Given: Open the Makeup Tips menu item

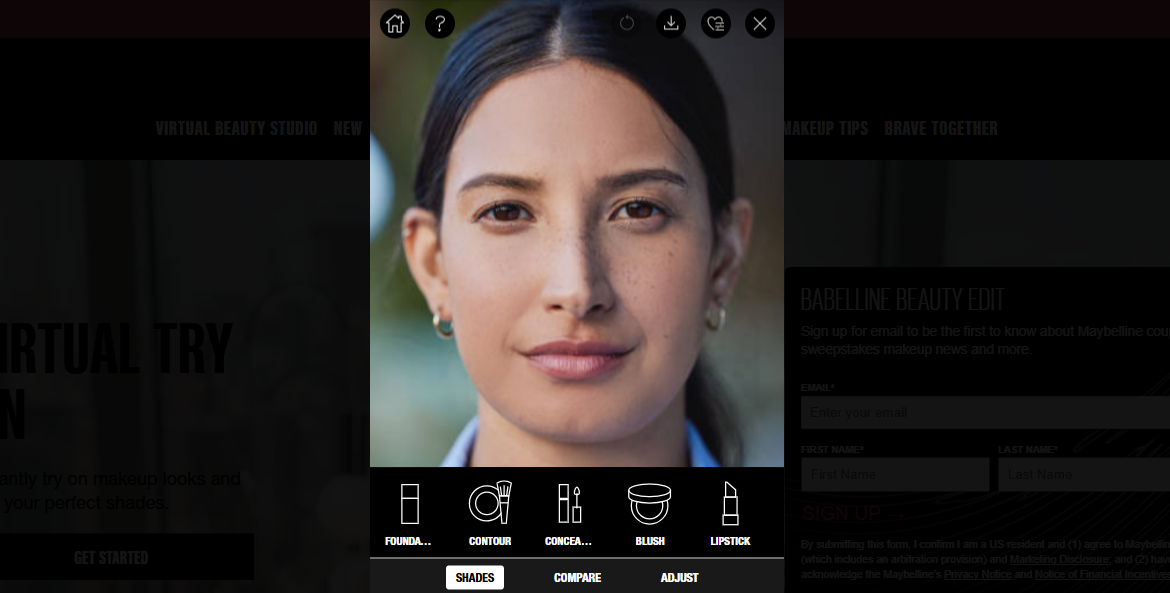Looking at the screenshot, I should pyautogui.click(x=826, y=128).
